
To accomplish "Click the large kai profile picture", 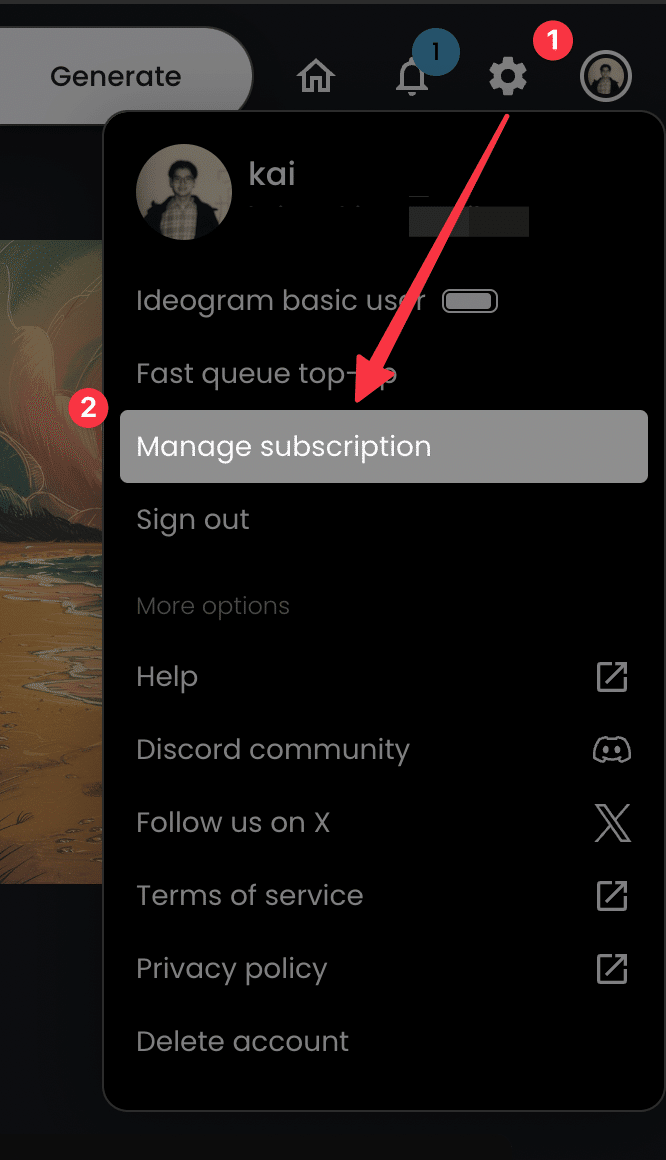I will 184,192.
